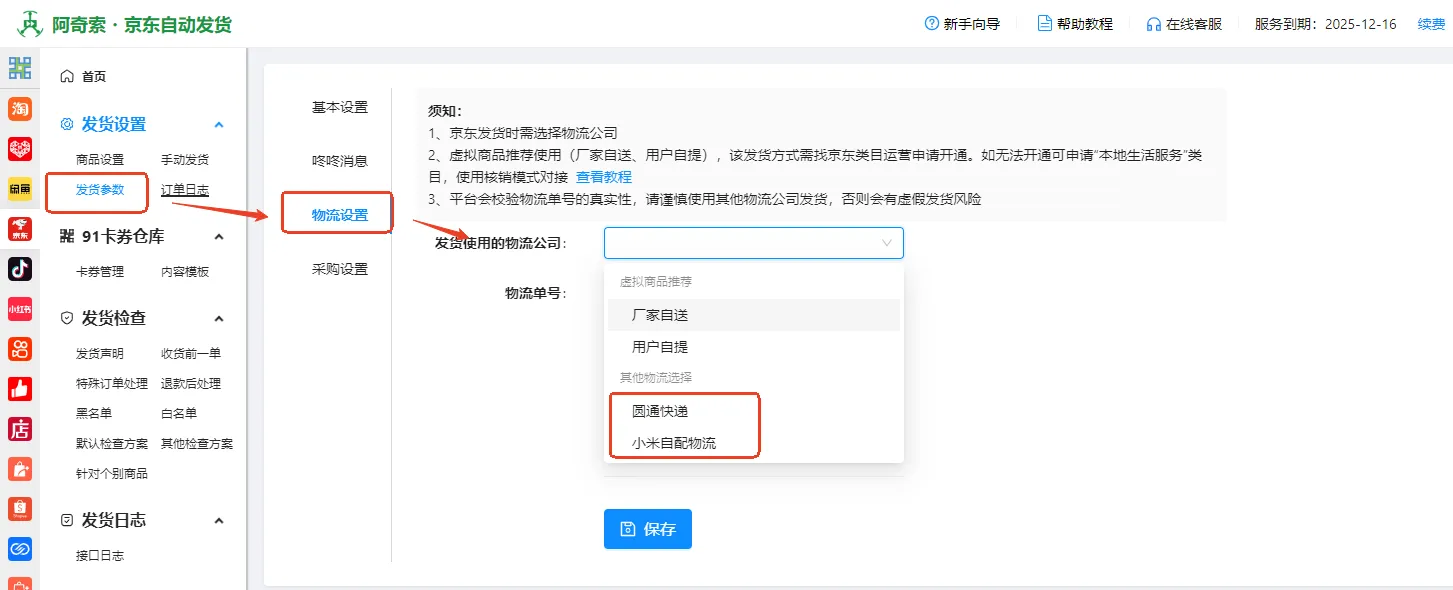The image size is (1453, 590).
Task: Select the Pinduoduo red heart platform icon
Action: click(x=20, y=149)
